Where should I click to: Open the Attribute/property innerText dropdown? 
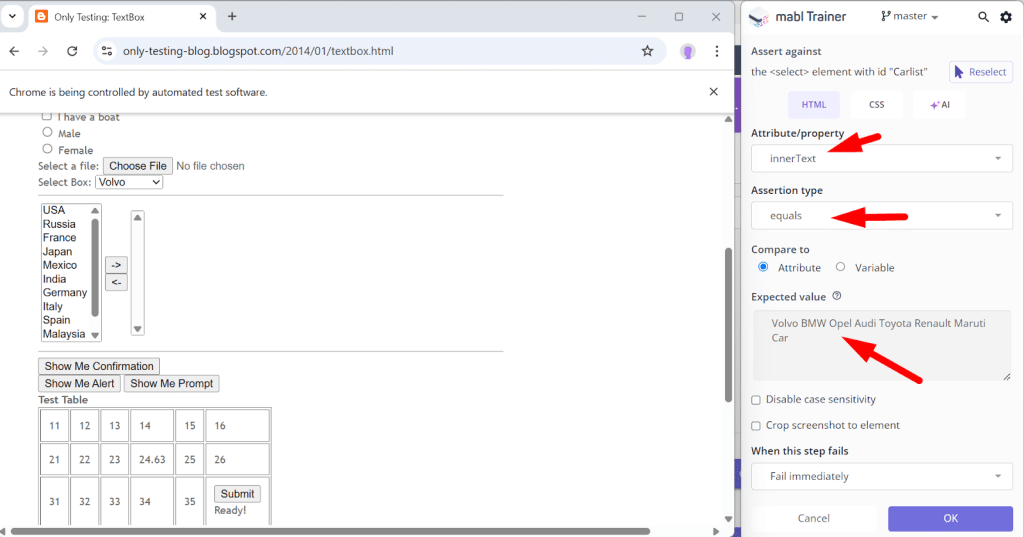(x=882, y=158)
